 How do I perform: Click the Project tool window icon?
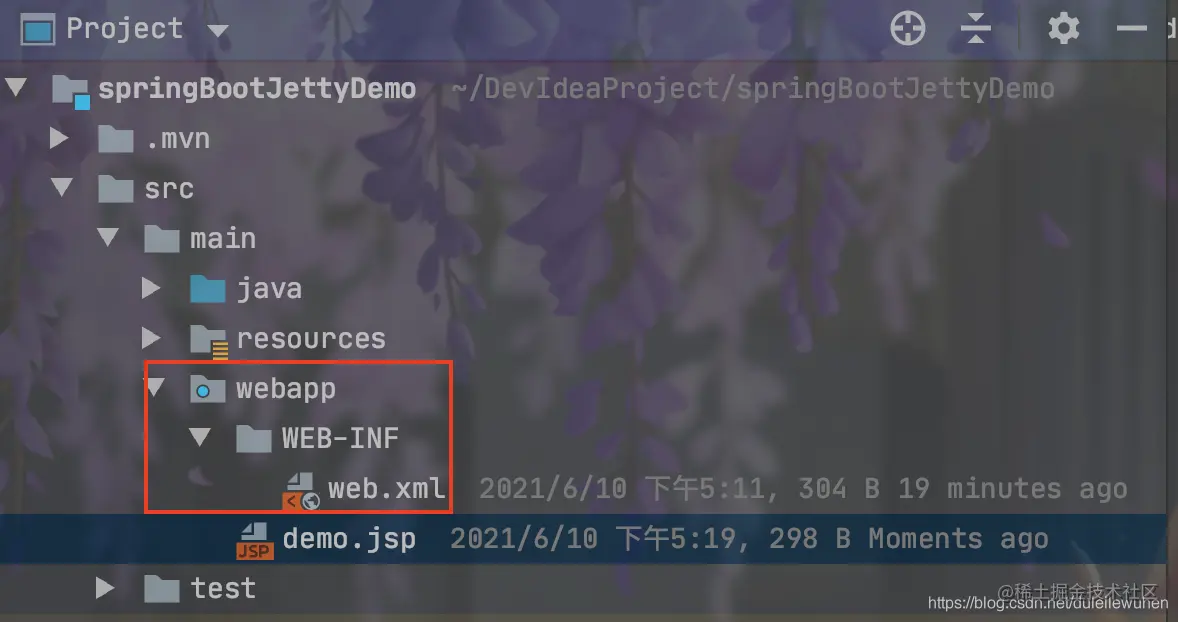[38, 30]
